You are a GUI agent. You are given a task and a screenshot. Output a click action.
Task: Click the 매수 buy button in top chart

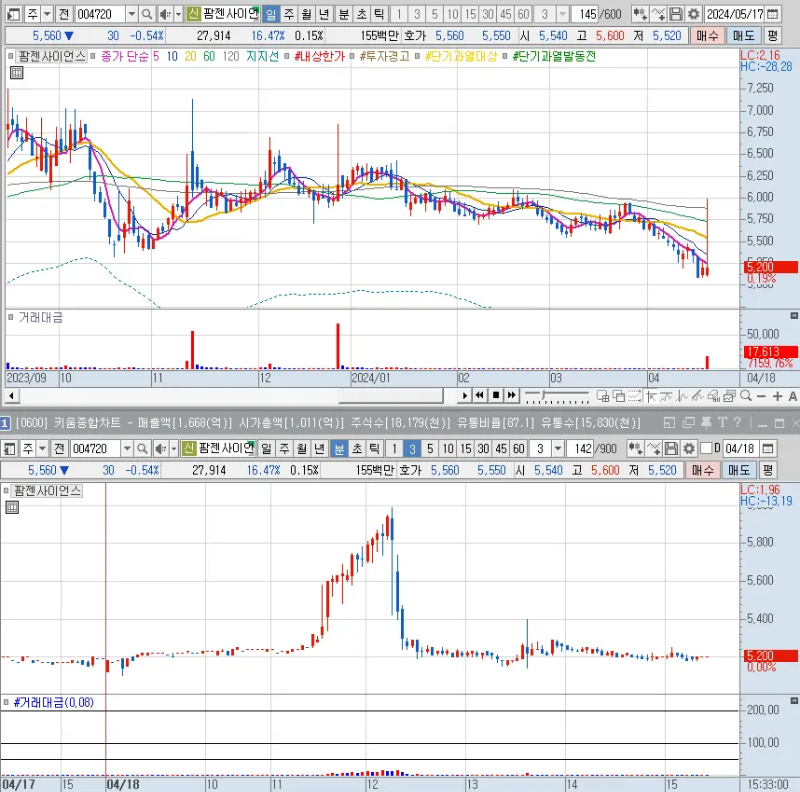(707, 36)
